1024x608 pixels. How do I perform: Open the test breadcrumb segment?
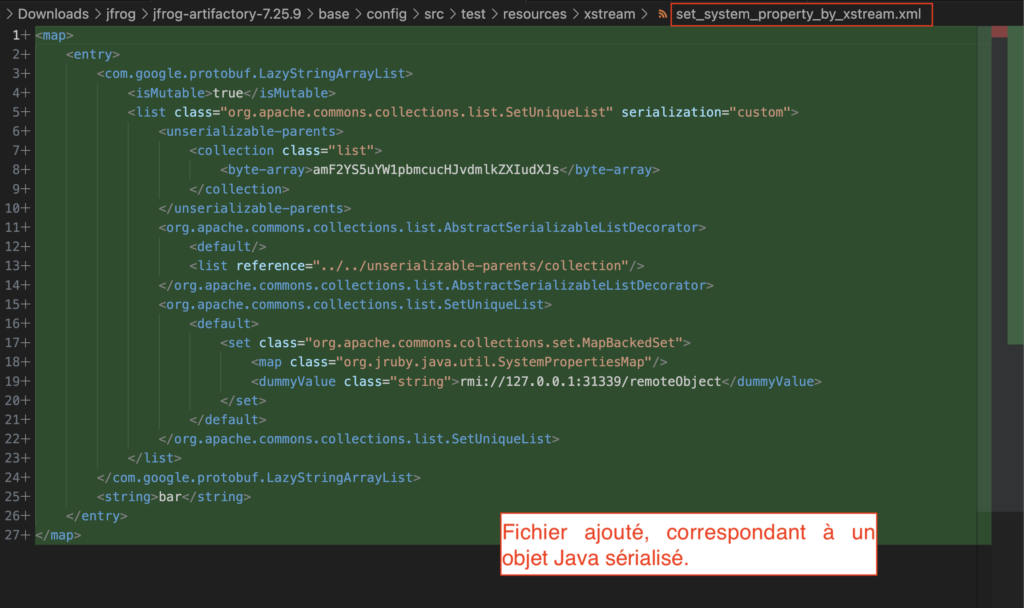tap(473, 14)
